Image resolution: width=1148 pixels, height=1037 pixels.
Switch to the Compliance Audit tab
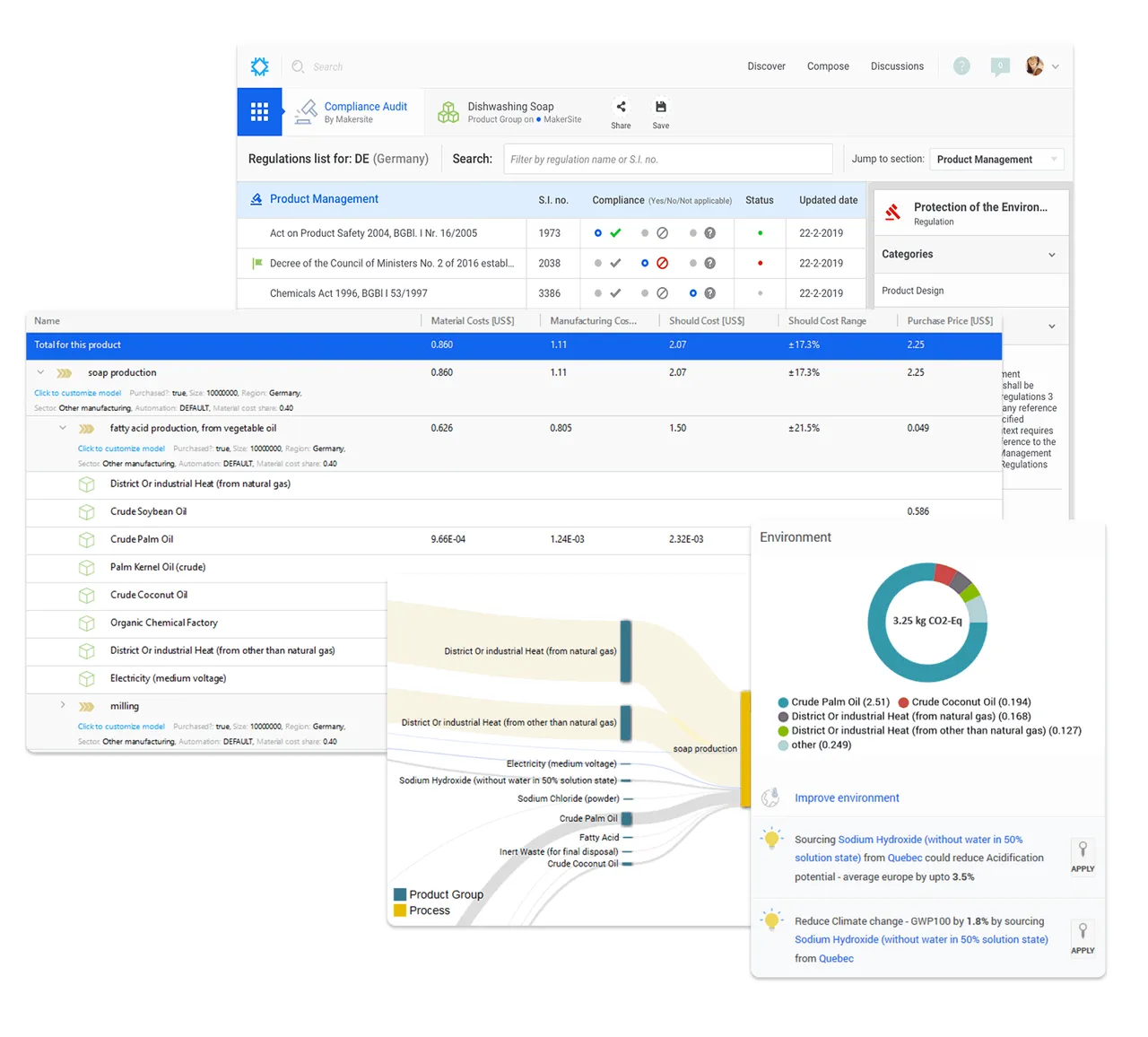coord(352,112)
